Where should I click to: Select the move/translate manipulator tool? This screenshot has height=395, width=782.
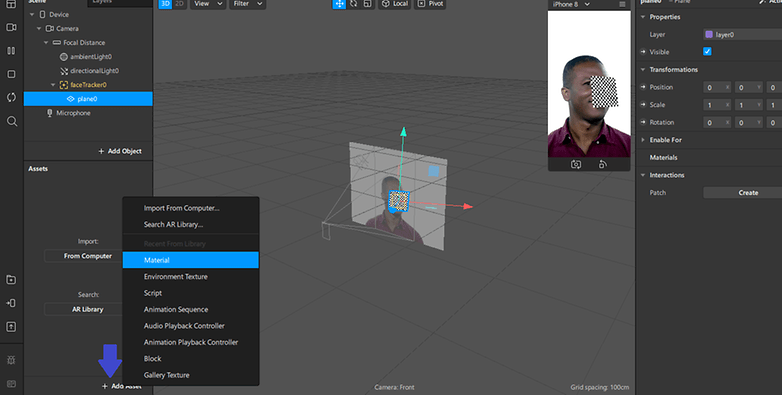coord(339,4)
